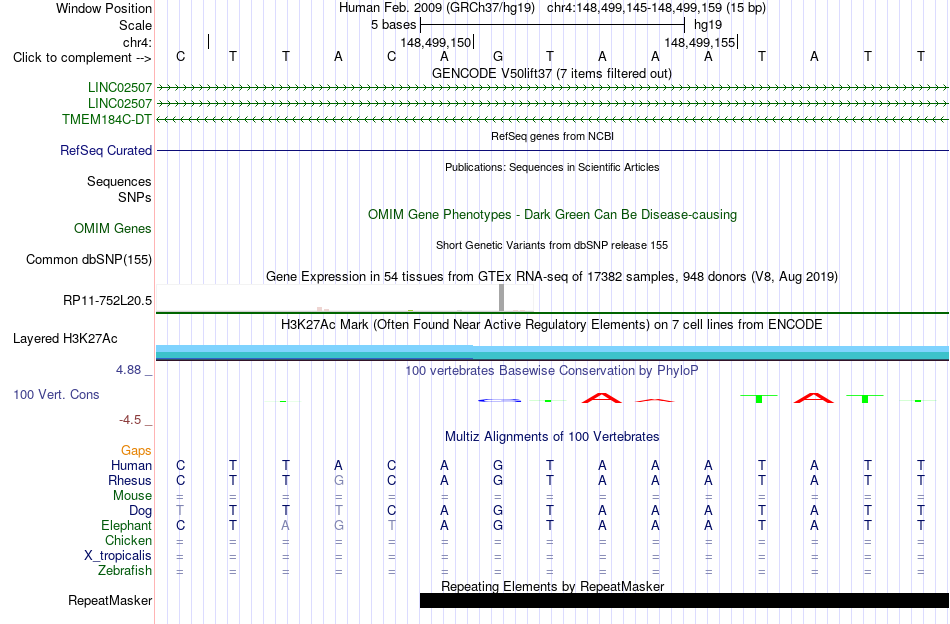Click the blue PhyloP logo under G
This screenshot has height=624, width=950.
pos(499,400)
